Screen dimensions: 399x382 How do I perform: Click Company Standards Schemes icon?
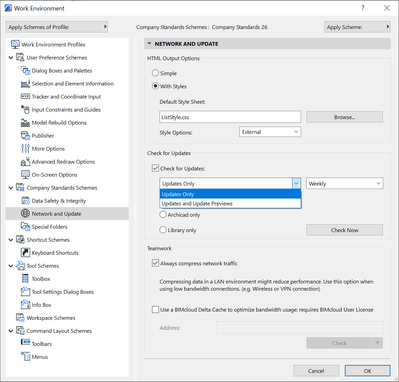pos(20,187)
